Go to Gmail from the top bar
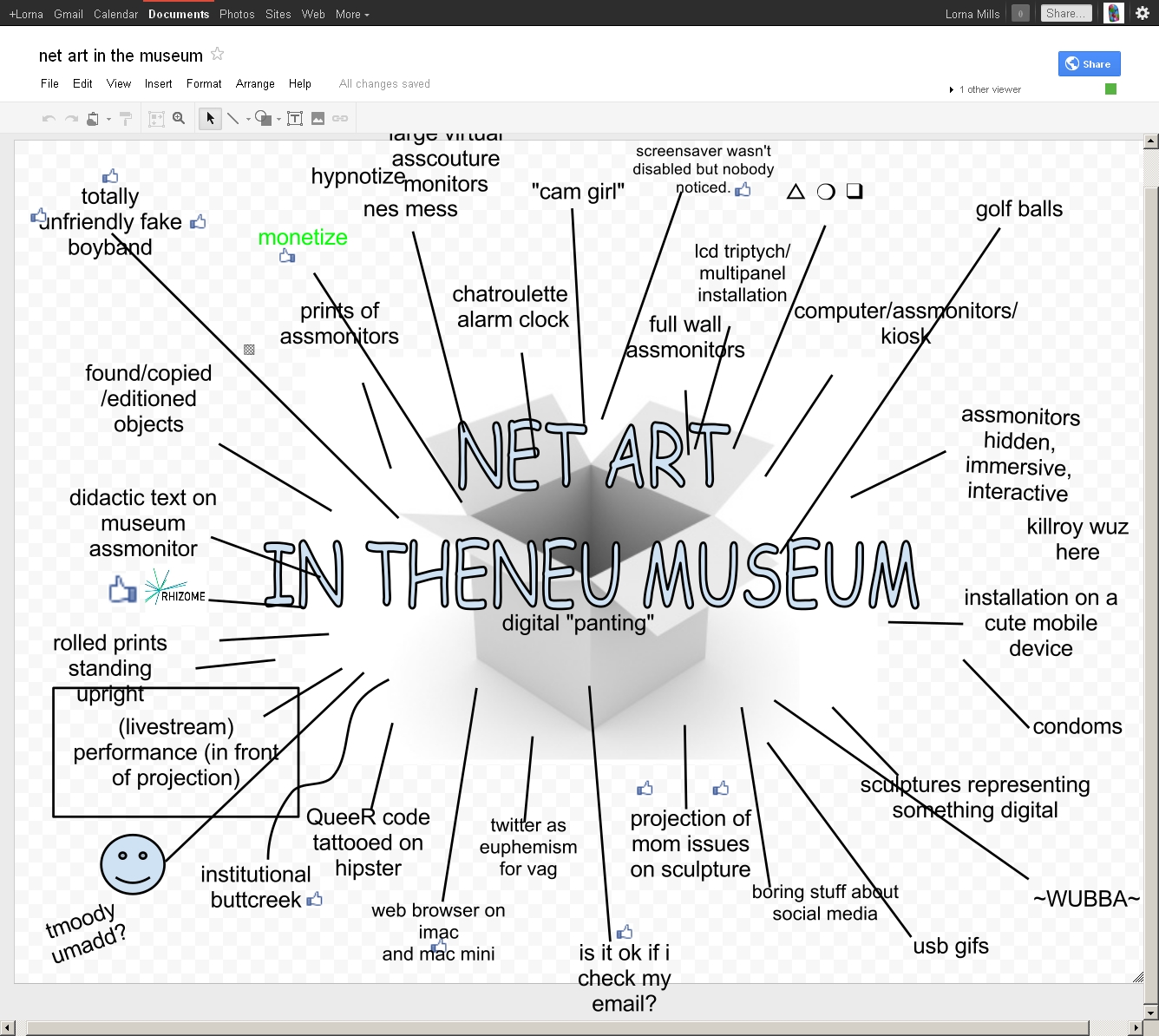This screenshot has width=1159, height=1036. point(69,14)
